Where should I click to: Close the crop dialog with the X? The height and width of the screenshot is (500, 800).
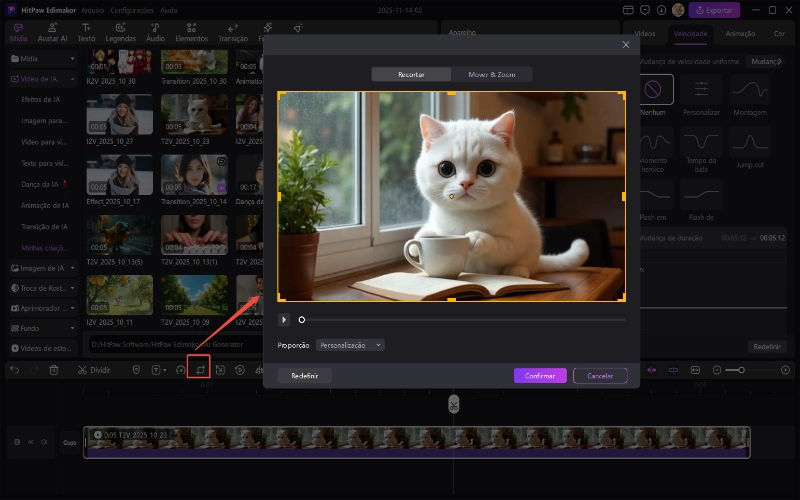coord(626,45)
